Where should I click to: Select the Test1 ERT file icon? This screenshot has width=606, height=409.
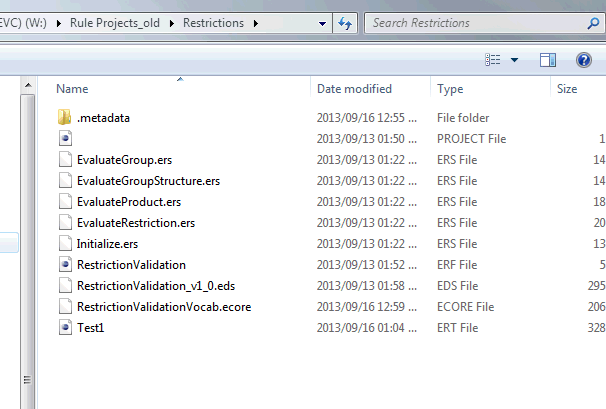click(65, 327)
